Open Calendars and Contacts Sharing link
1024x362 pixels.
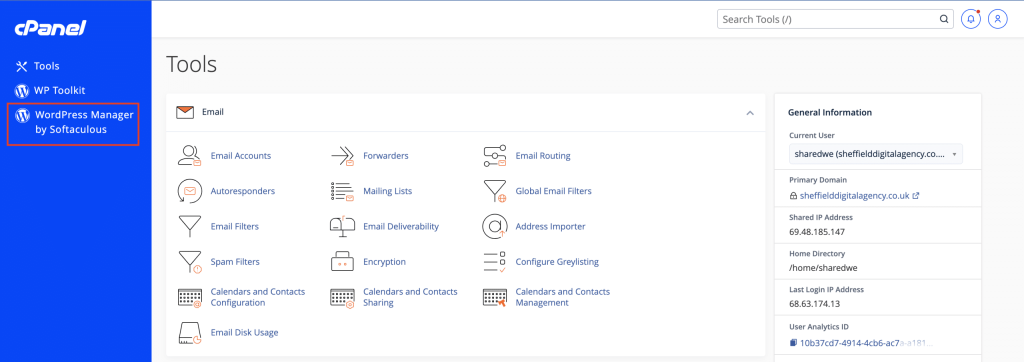click(x=410, y=297)
